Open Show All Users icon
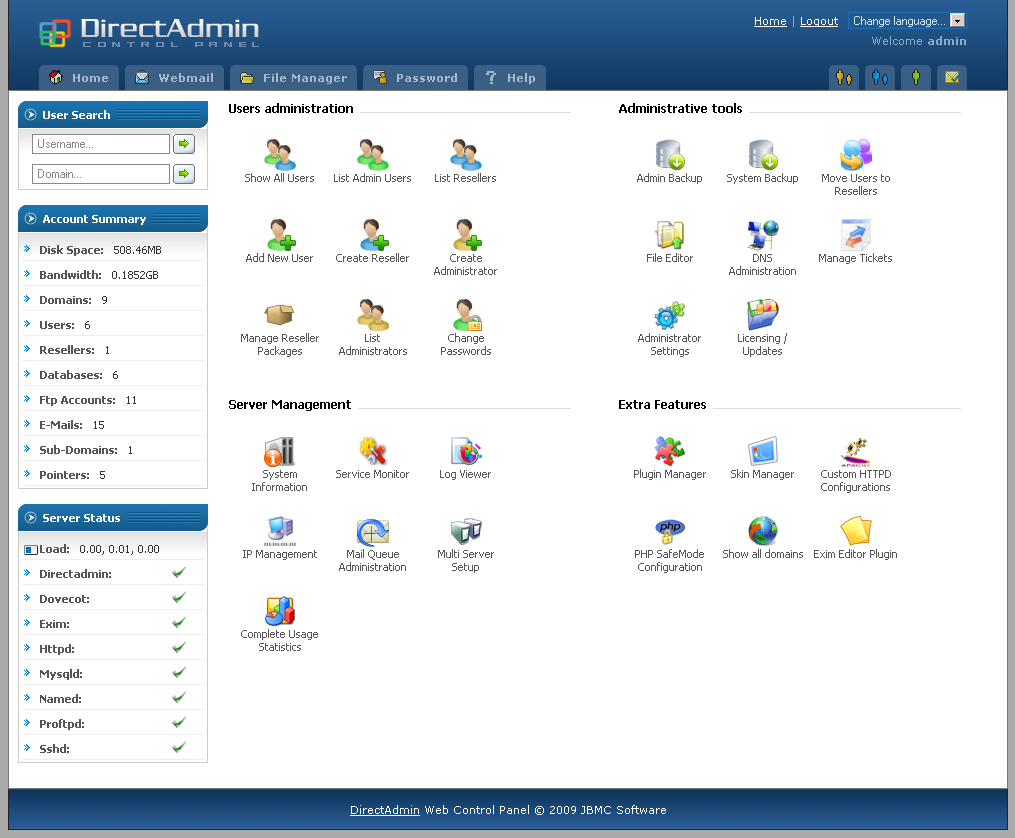The height and width of the screenshot is (838, 1015). 280,155
